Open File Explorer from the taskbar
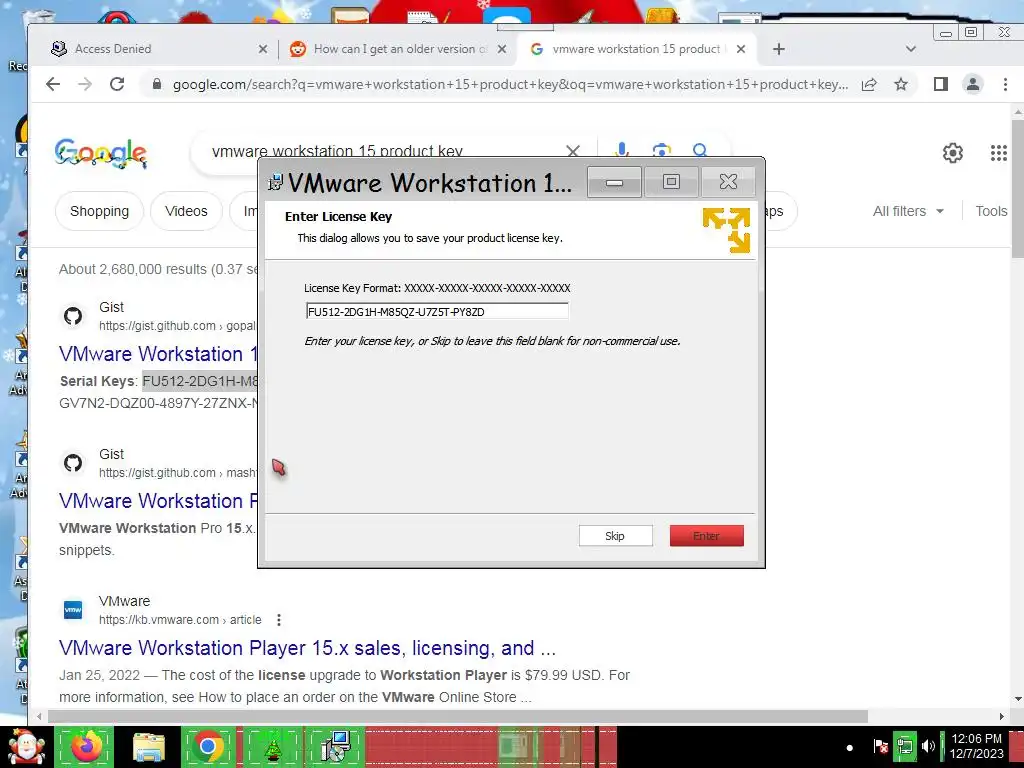This screenshot has height=768, width=1024. tap(149, 747)
